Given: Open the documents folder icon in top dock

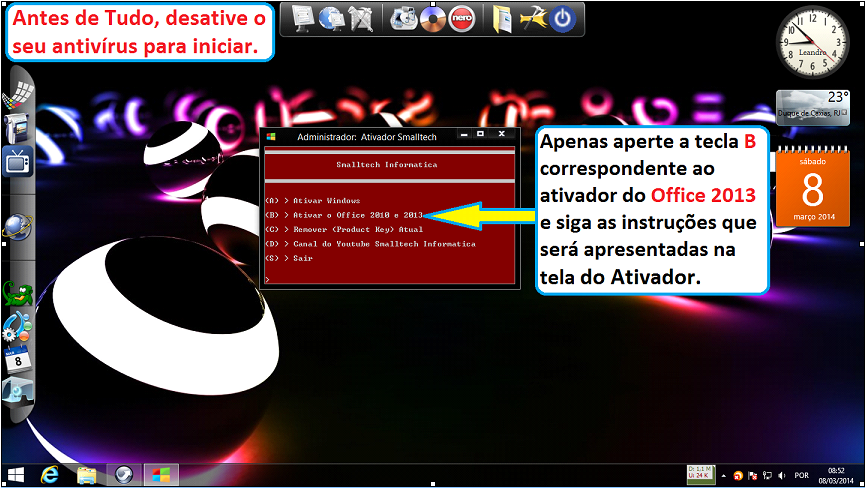Looking at the screenshot, I should coord(502,20).
